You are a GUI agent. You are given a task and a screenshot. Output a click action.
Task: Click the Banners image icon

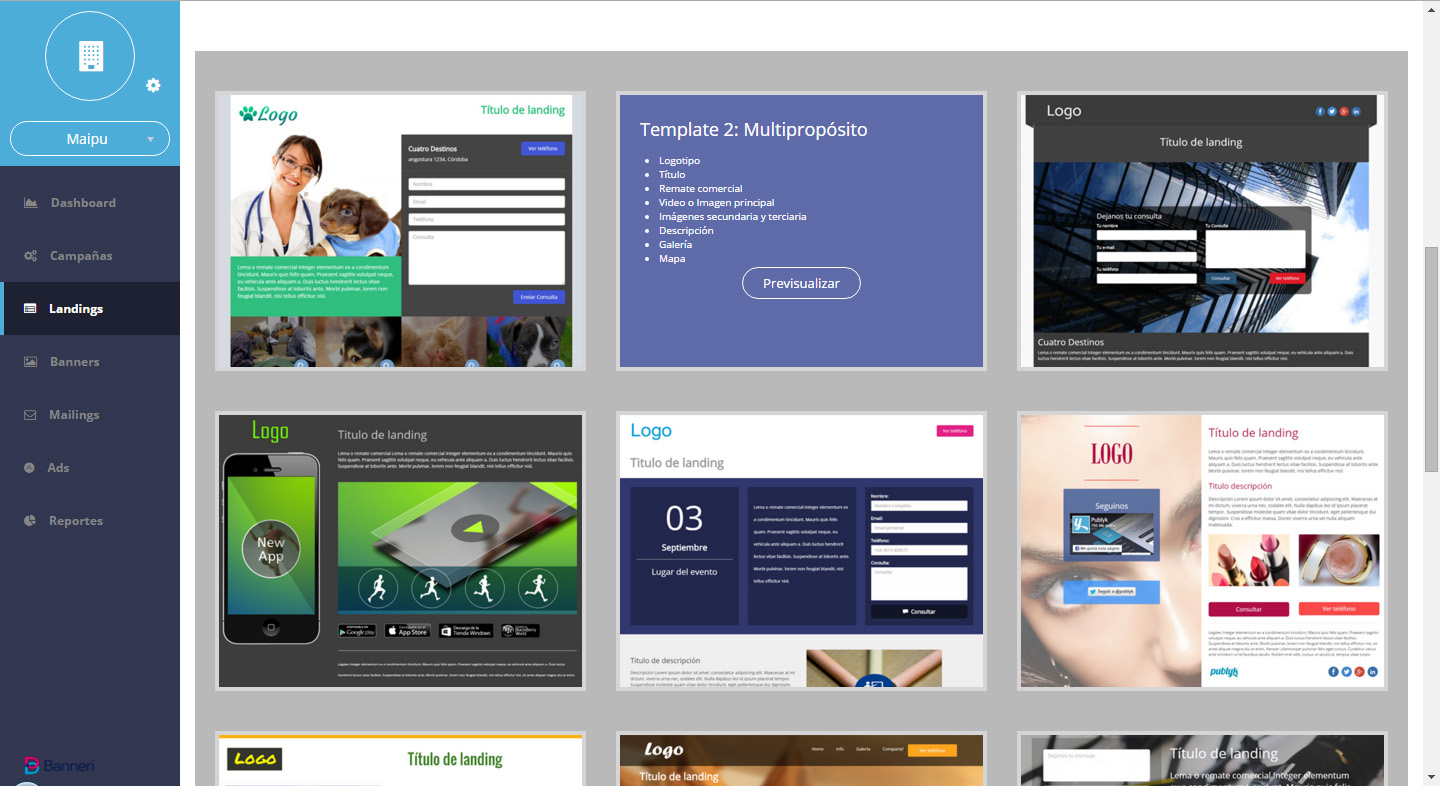point(30,362)
